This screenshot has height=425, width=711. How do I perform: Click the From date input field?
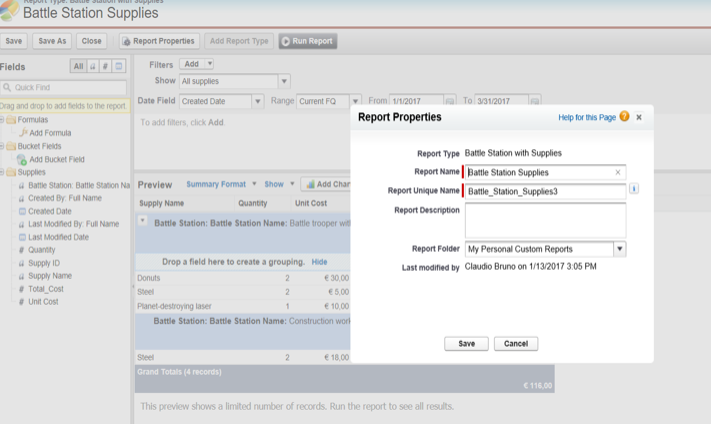tap(416, 101)
